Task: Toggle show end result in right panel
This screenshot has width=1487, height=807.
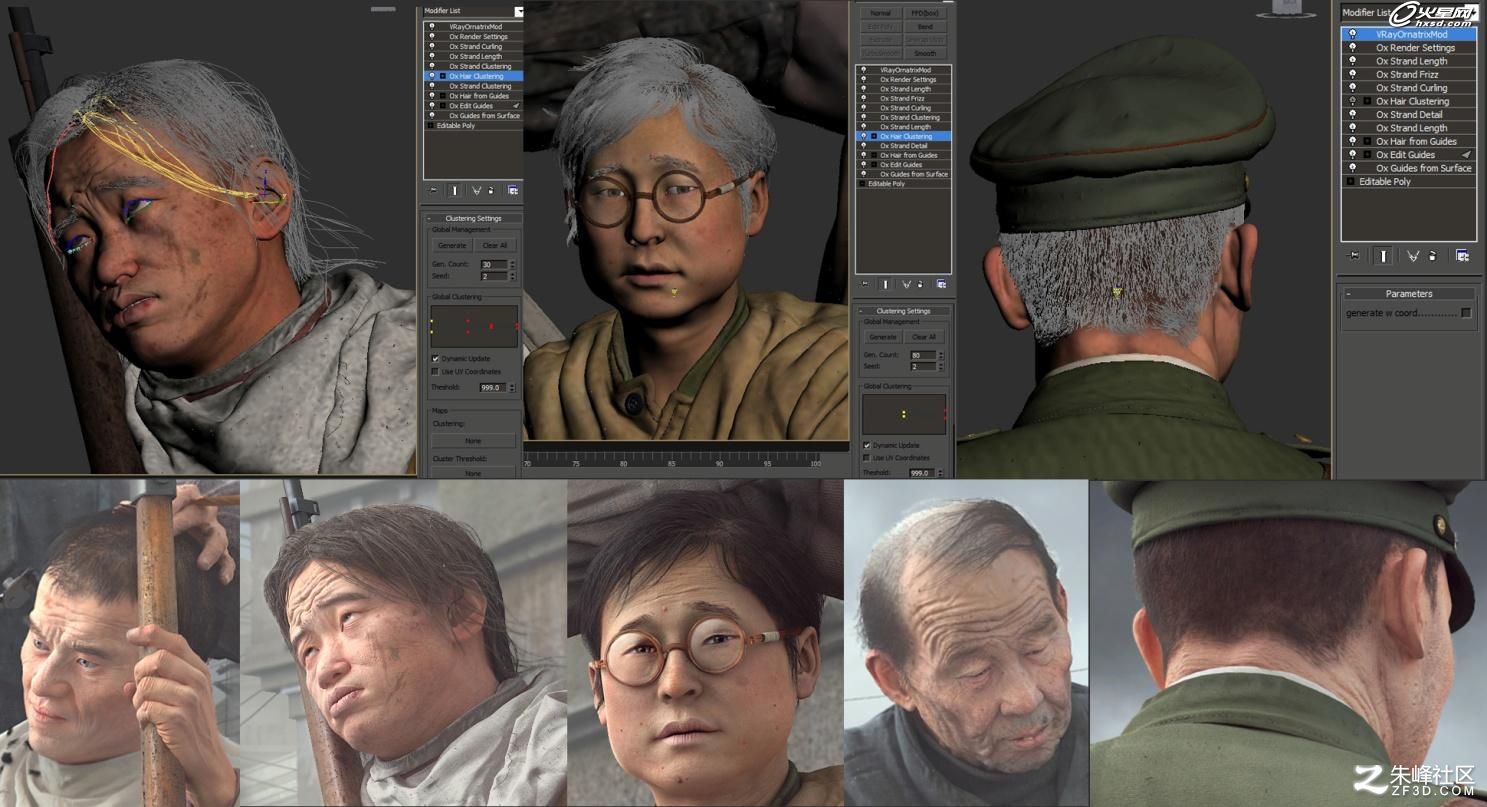Action: pyautogui.click(x=1384, y=255)
